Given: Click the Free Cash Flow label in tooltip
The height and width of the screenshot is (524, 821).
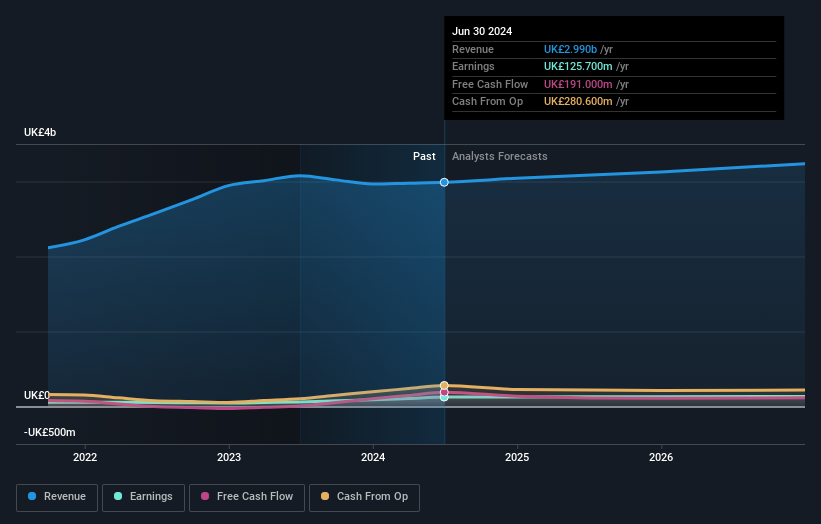Looking at the screenshot, I should pyautogui.click(x=490, y=84).
